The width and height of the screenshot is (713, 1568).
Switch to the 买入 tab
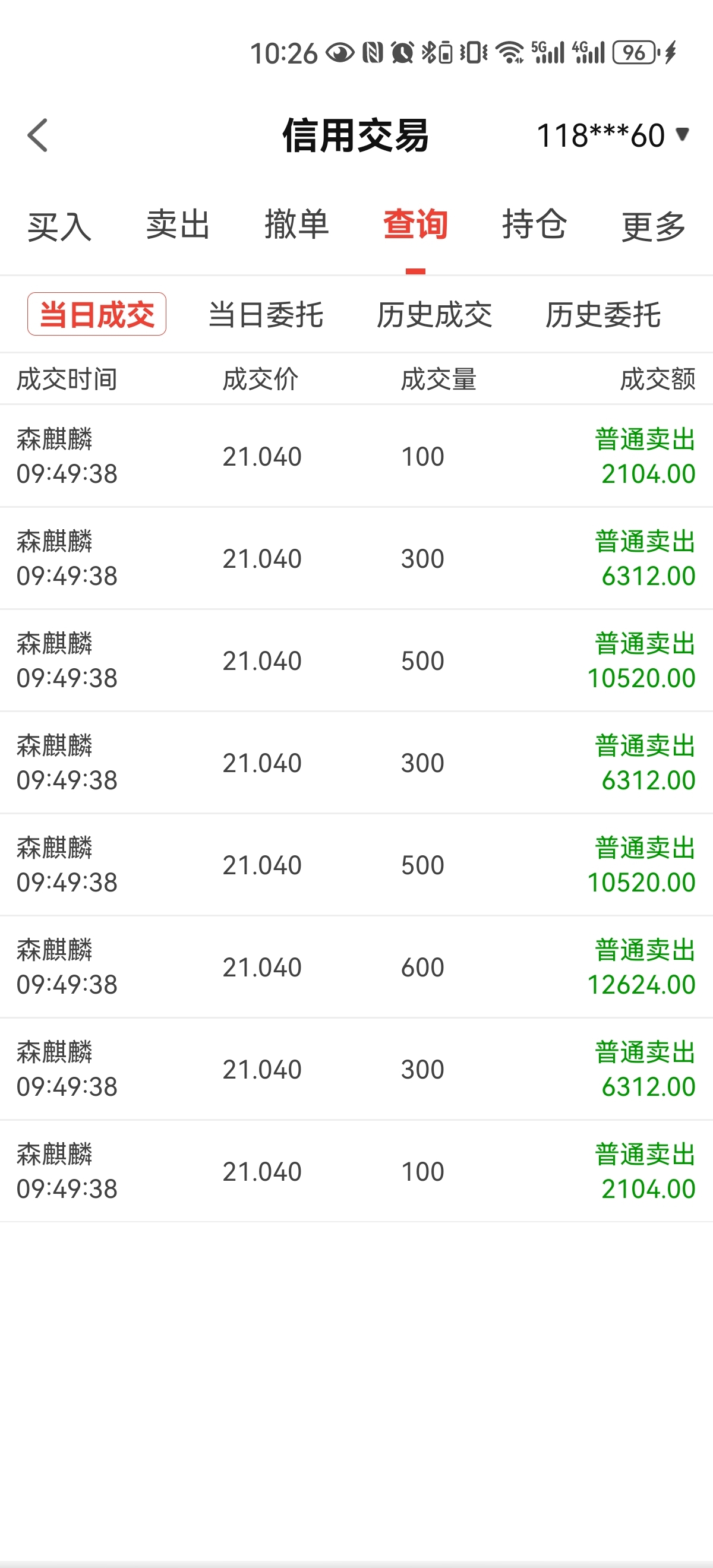pyautogui.click(x=59, y=226)
